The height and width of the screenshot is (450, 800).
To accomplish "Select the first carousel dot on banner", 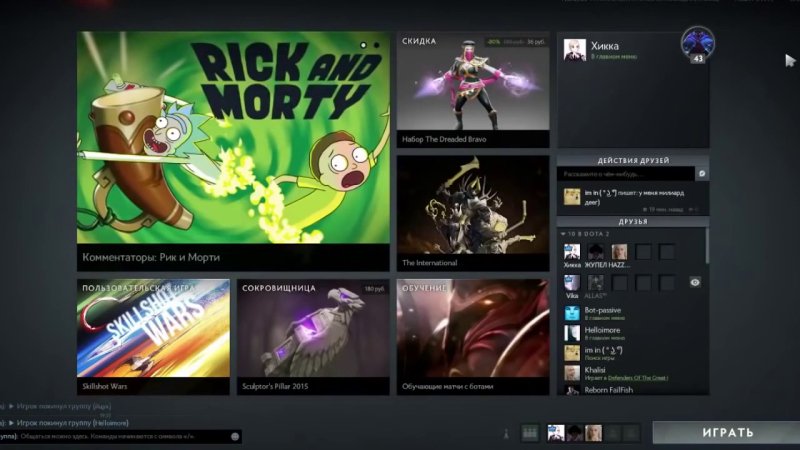I will pos(363,45).
